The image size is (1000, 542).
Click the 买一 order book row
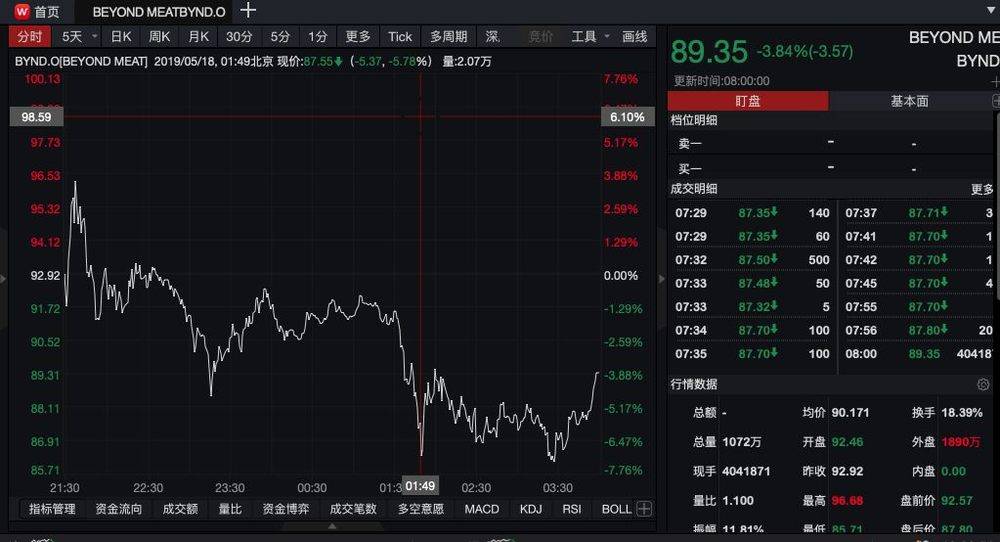pyautogui.click(x=830, y=168)
